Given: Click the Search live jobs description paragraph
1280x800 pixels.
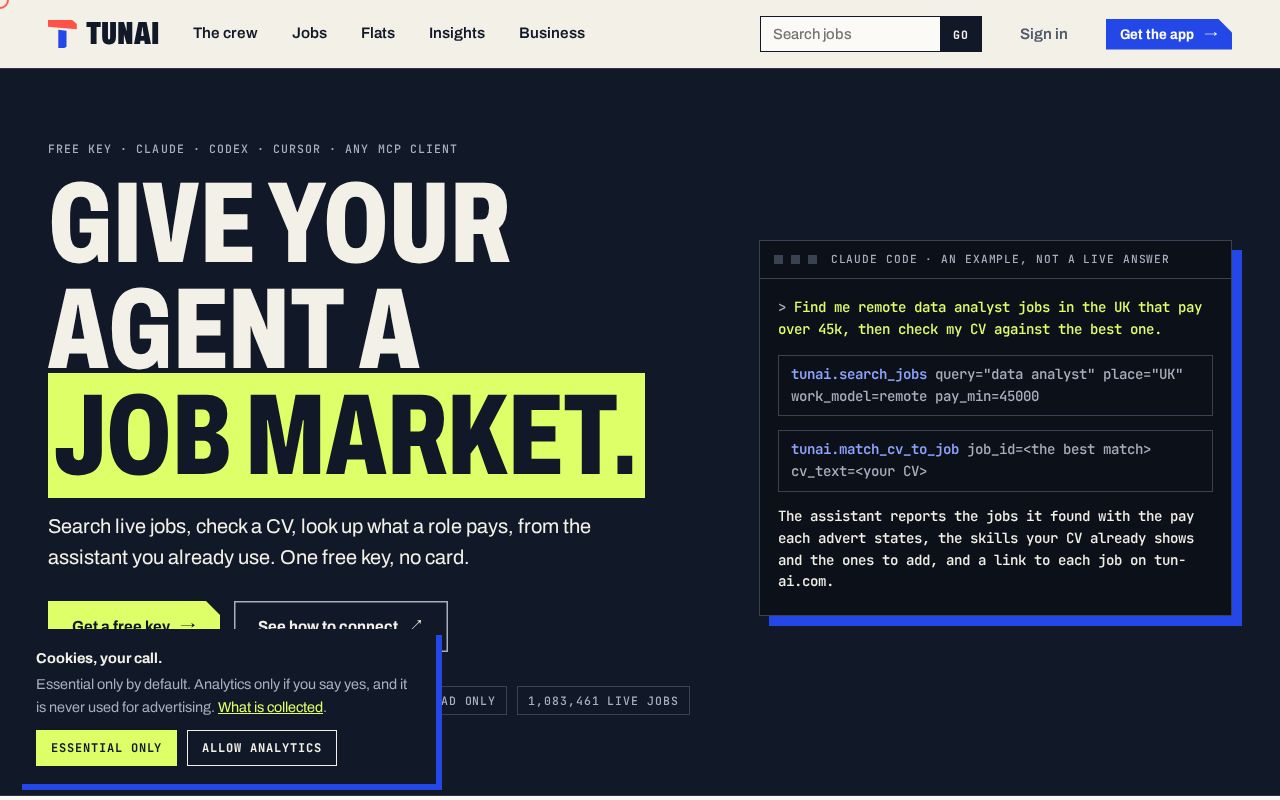Looking at the screenshot, I should click(319, 542).
